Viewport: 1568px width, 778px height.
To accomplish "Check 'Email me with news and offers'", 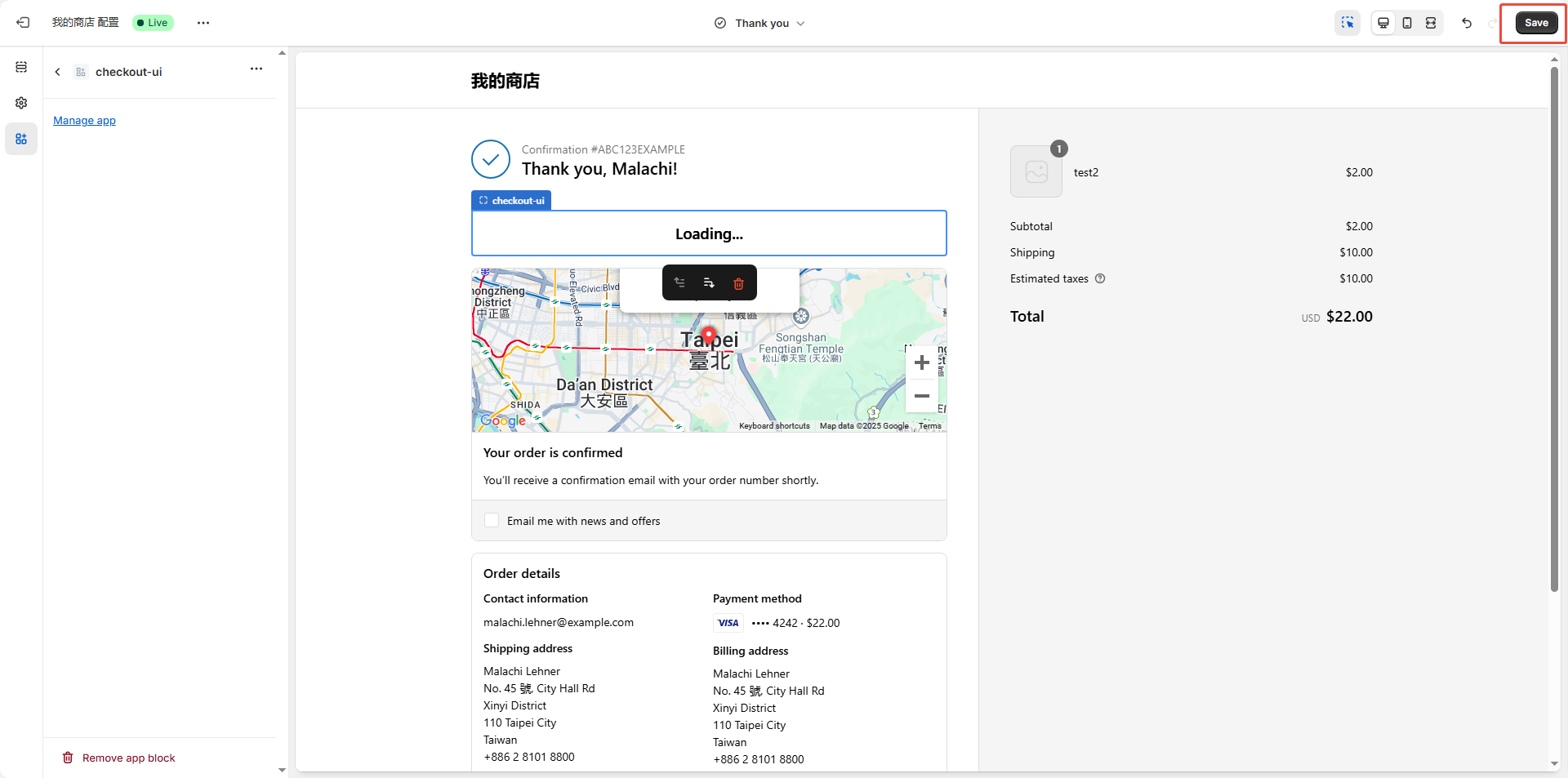I will (x=492, y=521).
